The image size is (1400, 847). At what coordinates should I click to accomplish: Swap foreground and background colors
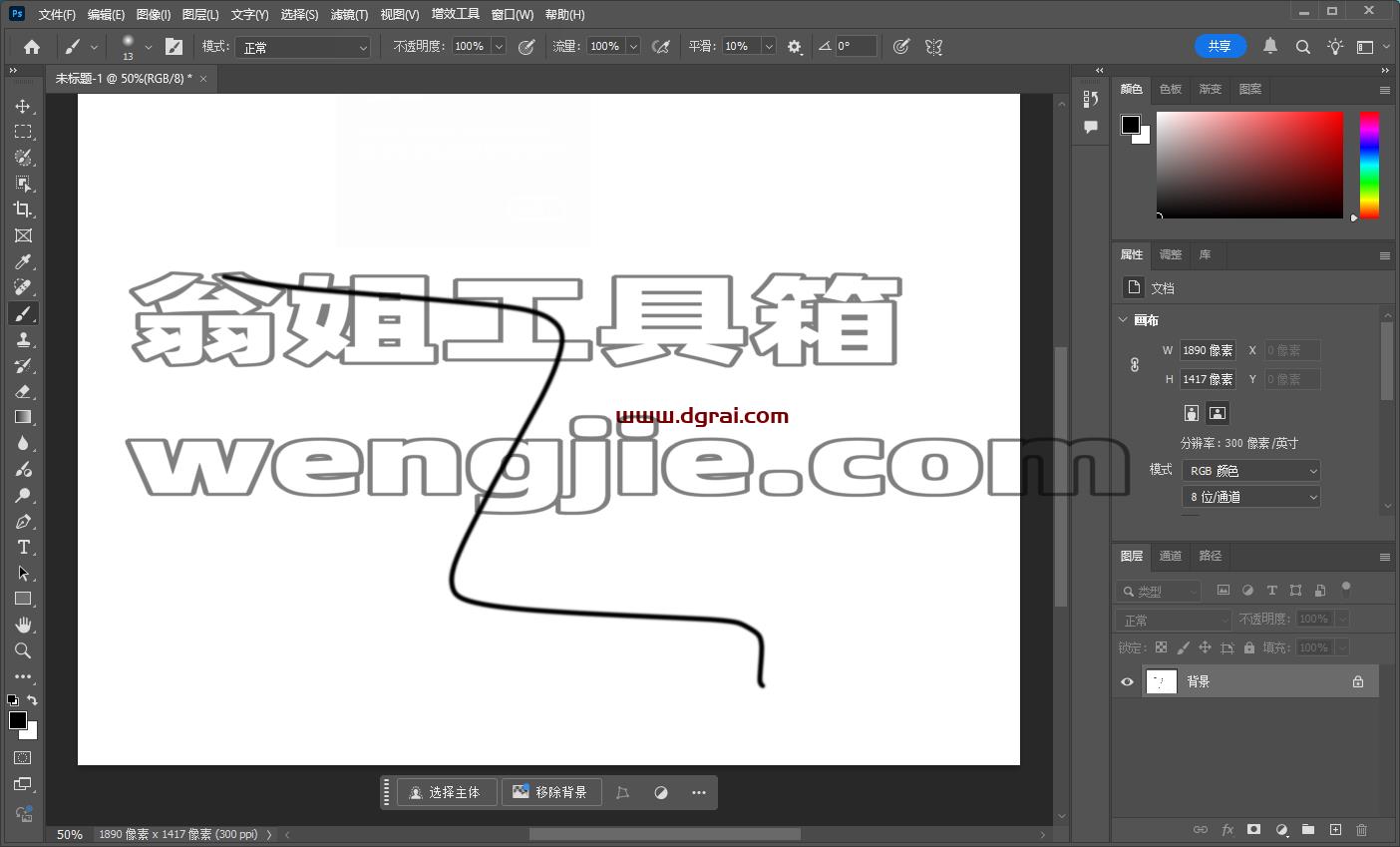(x=32, y=700)
